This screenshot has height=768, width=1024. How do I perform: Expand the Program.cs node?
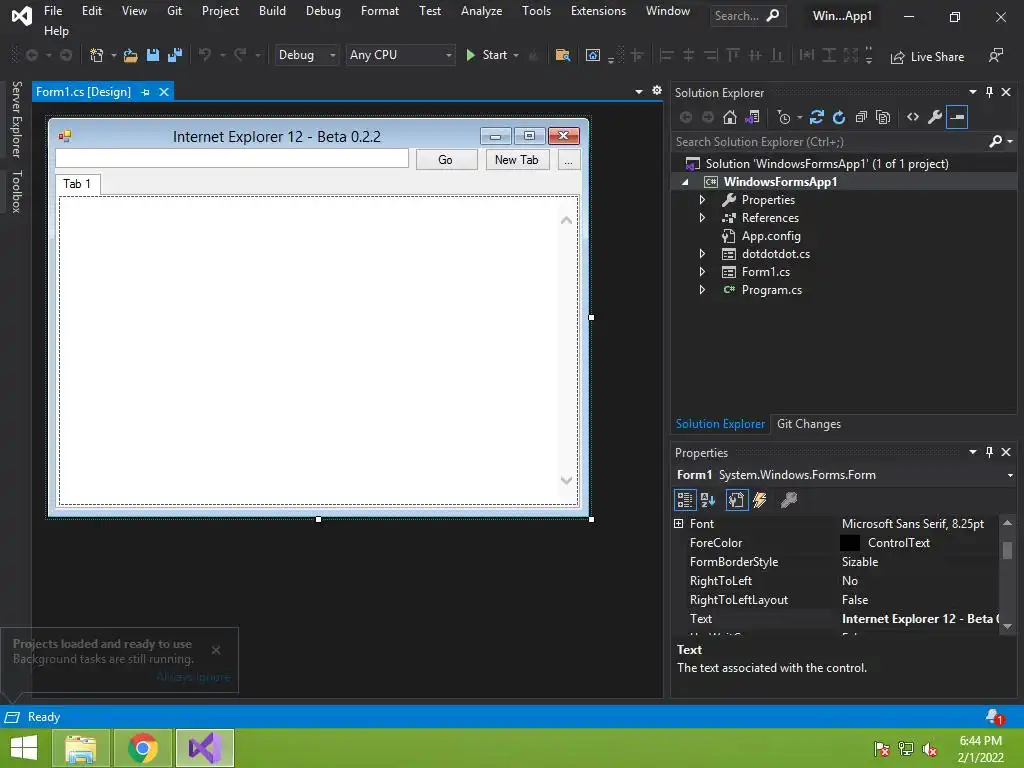(x=703, y=290)
